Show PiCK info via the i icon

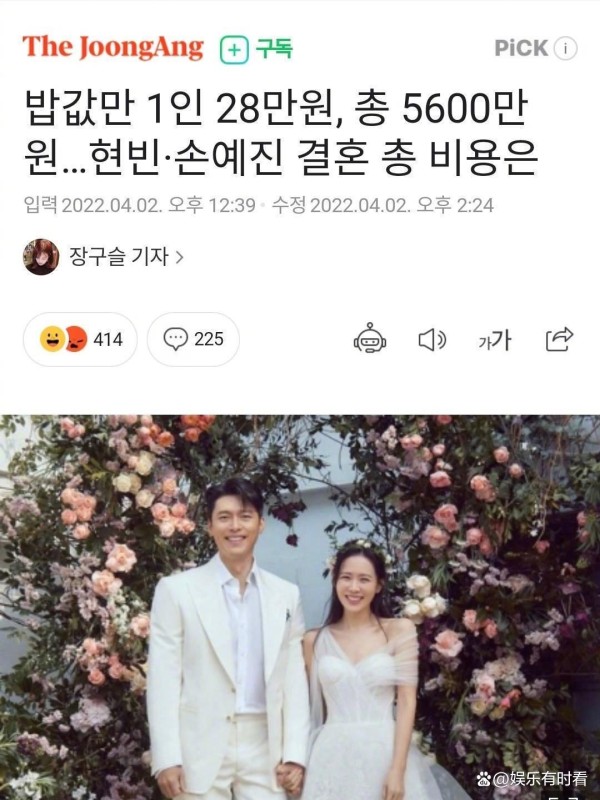[565, 49]
